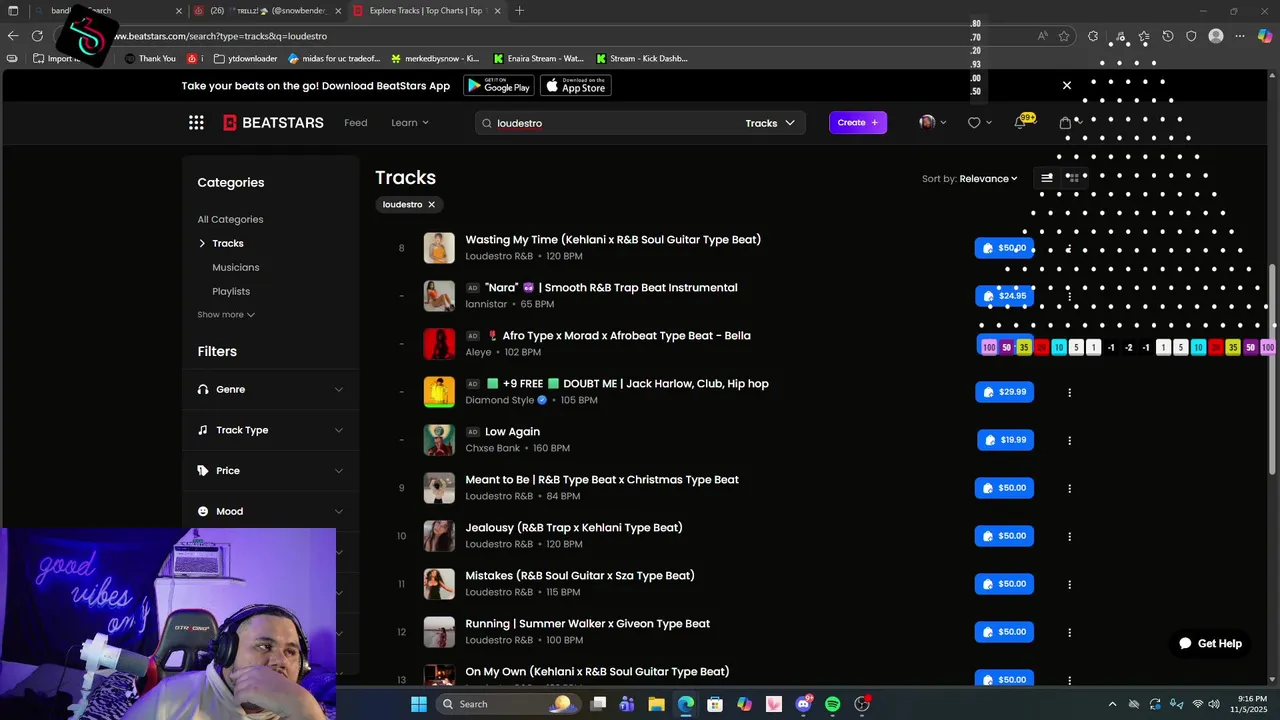Expand the profile avatar chevron
The width and height of the screenshot is (1280, 720).
click(943, 123)
